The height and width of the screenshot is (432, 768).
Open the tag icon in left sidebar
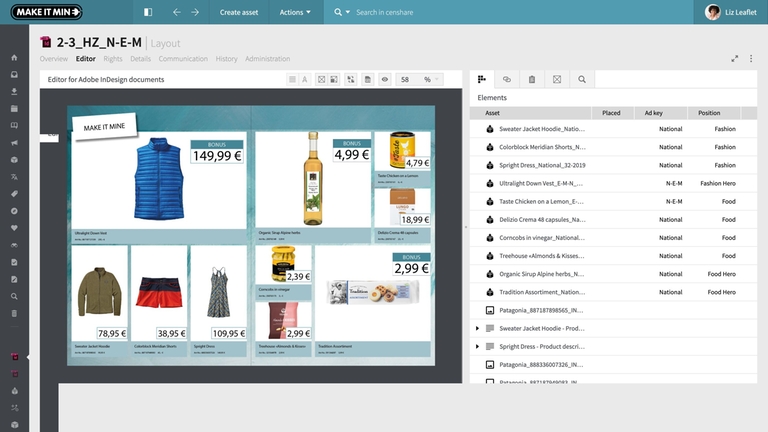[14, 194]
